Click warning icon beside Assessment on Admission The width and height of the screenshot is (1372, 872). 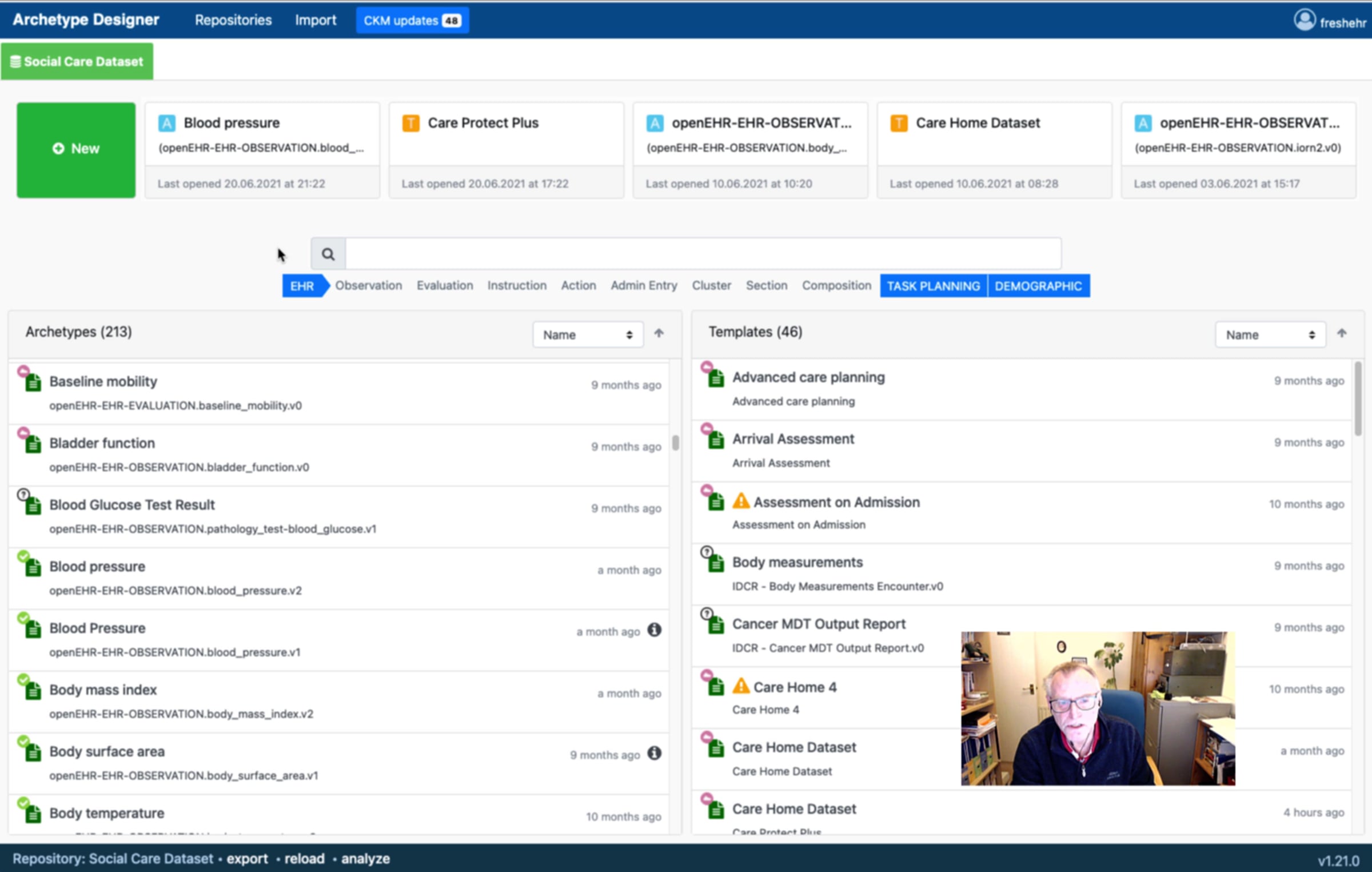coord(740,501)
